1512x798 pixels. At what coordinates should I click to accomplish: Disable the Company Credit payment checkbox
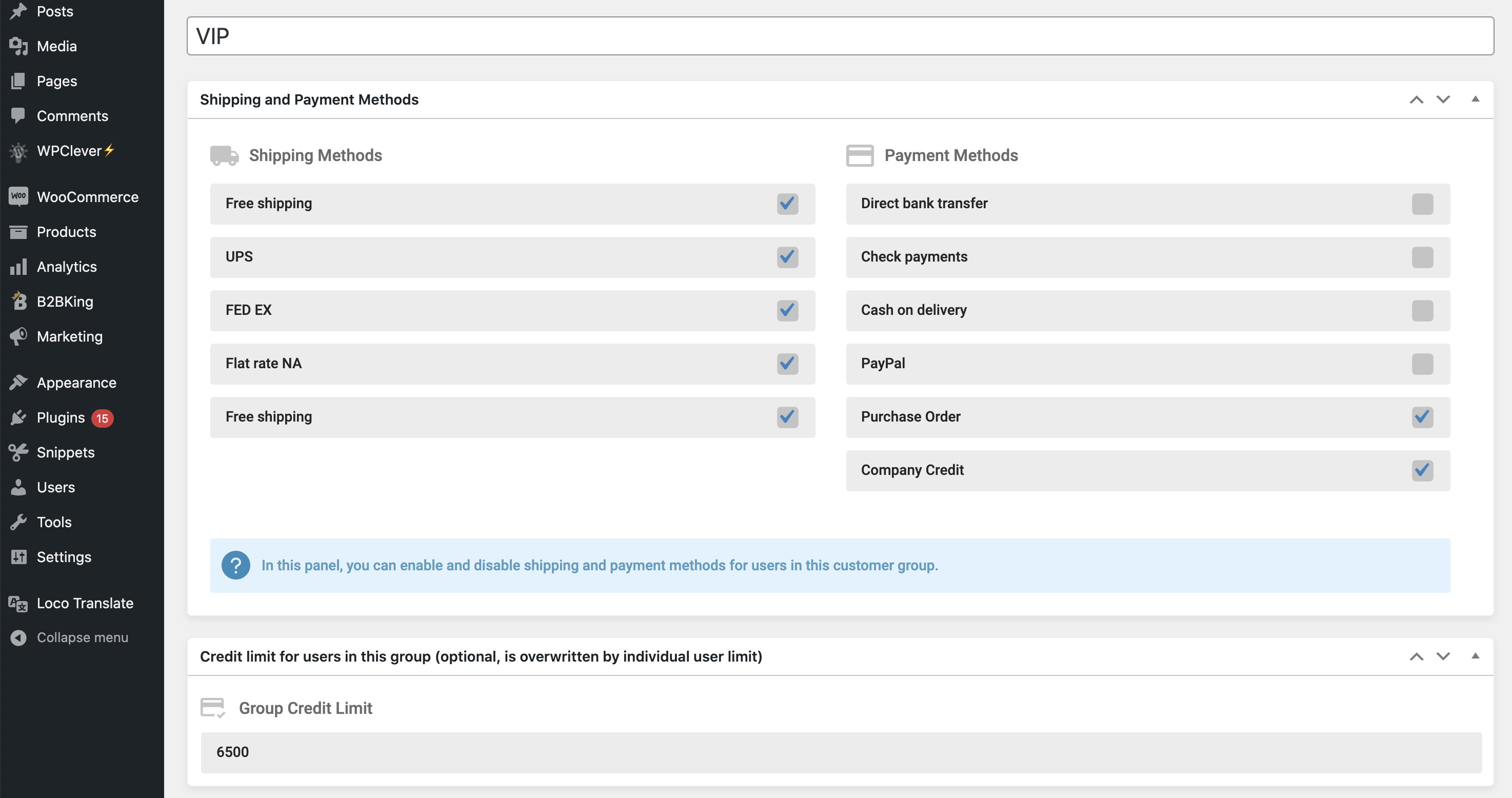coord(1422,470)
